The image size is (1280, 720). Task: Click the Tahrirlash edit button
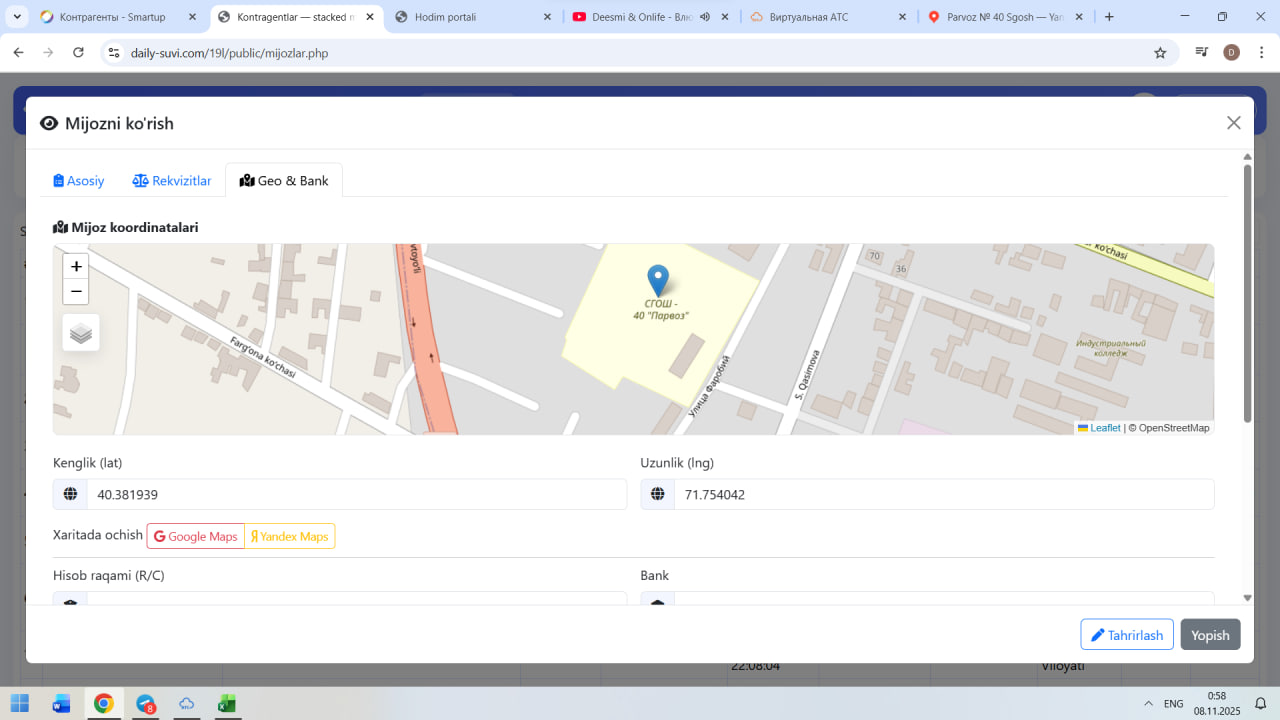[x=1126, y=635]
